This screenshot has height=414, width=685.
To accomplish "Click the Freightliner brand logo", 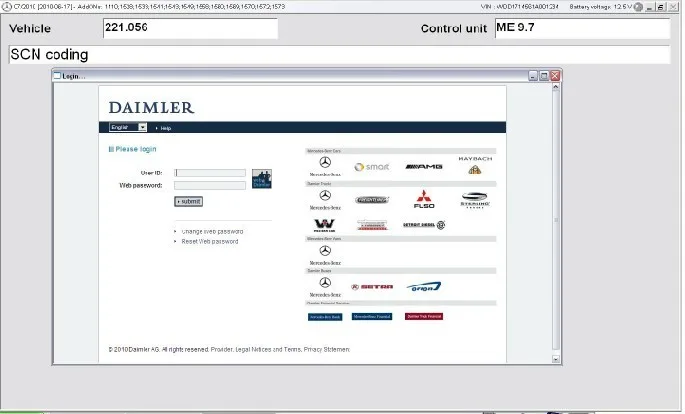I will [372, 200].
